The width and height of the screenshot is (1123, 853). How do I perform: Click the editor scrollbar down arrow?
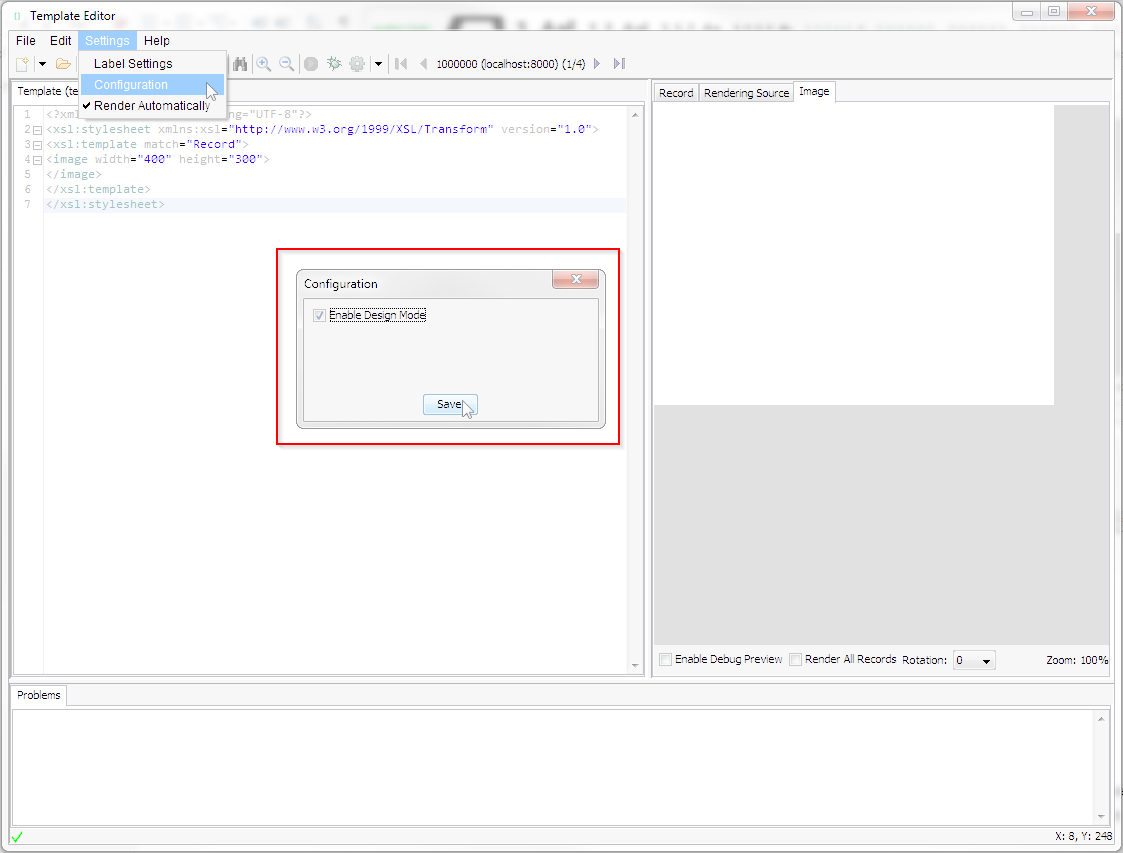click(635, 666)
